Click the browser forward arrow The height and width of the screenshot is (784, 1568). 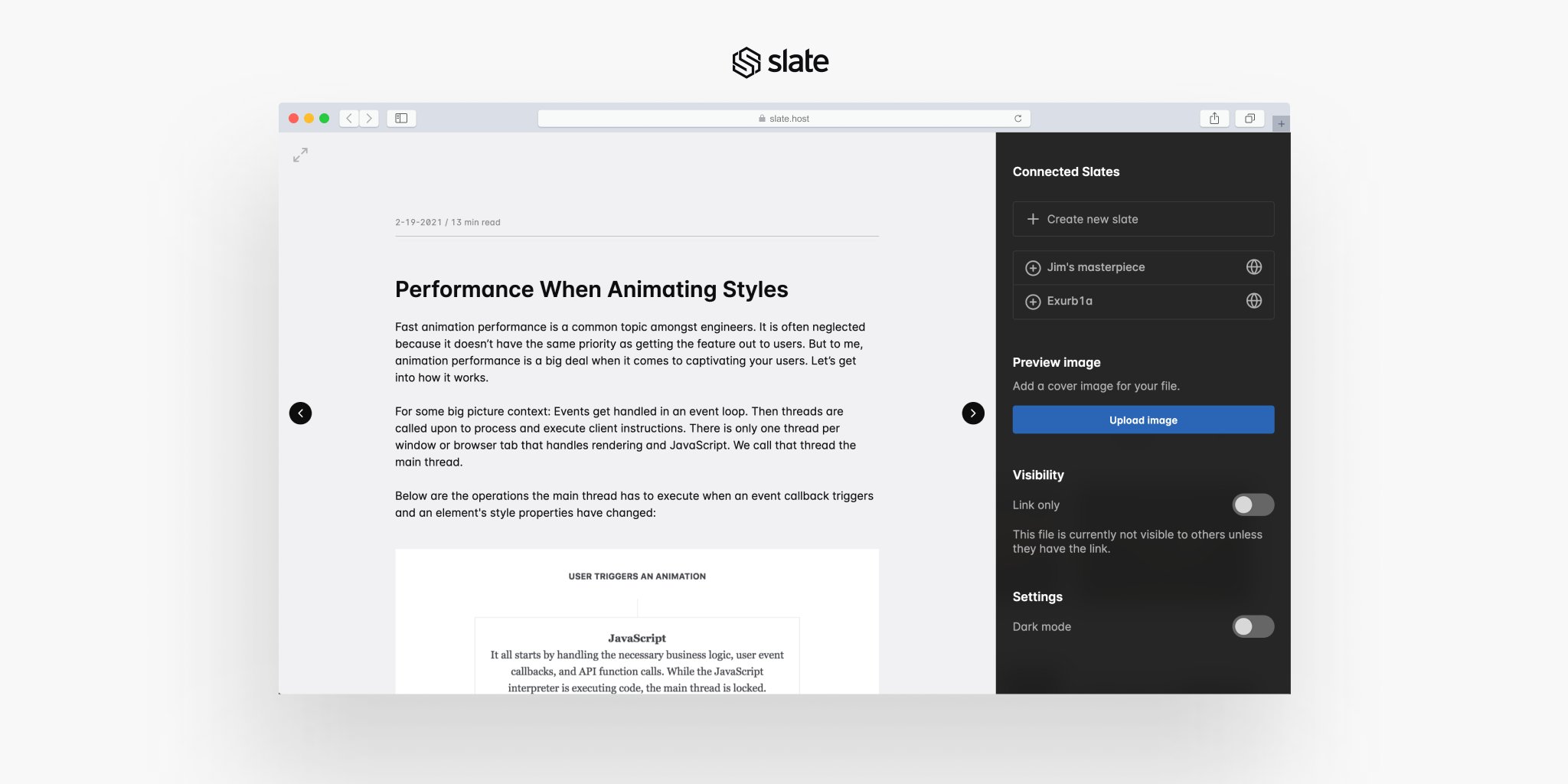[369, 118]
